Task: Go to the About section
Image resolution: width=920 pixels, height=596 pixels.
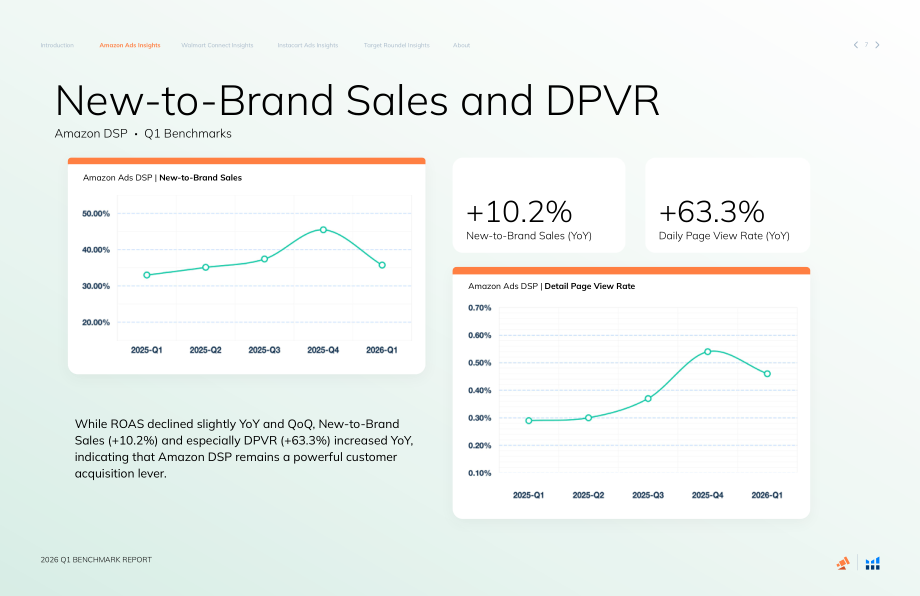Action: pos(461,45)
